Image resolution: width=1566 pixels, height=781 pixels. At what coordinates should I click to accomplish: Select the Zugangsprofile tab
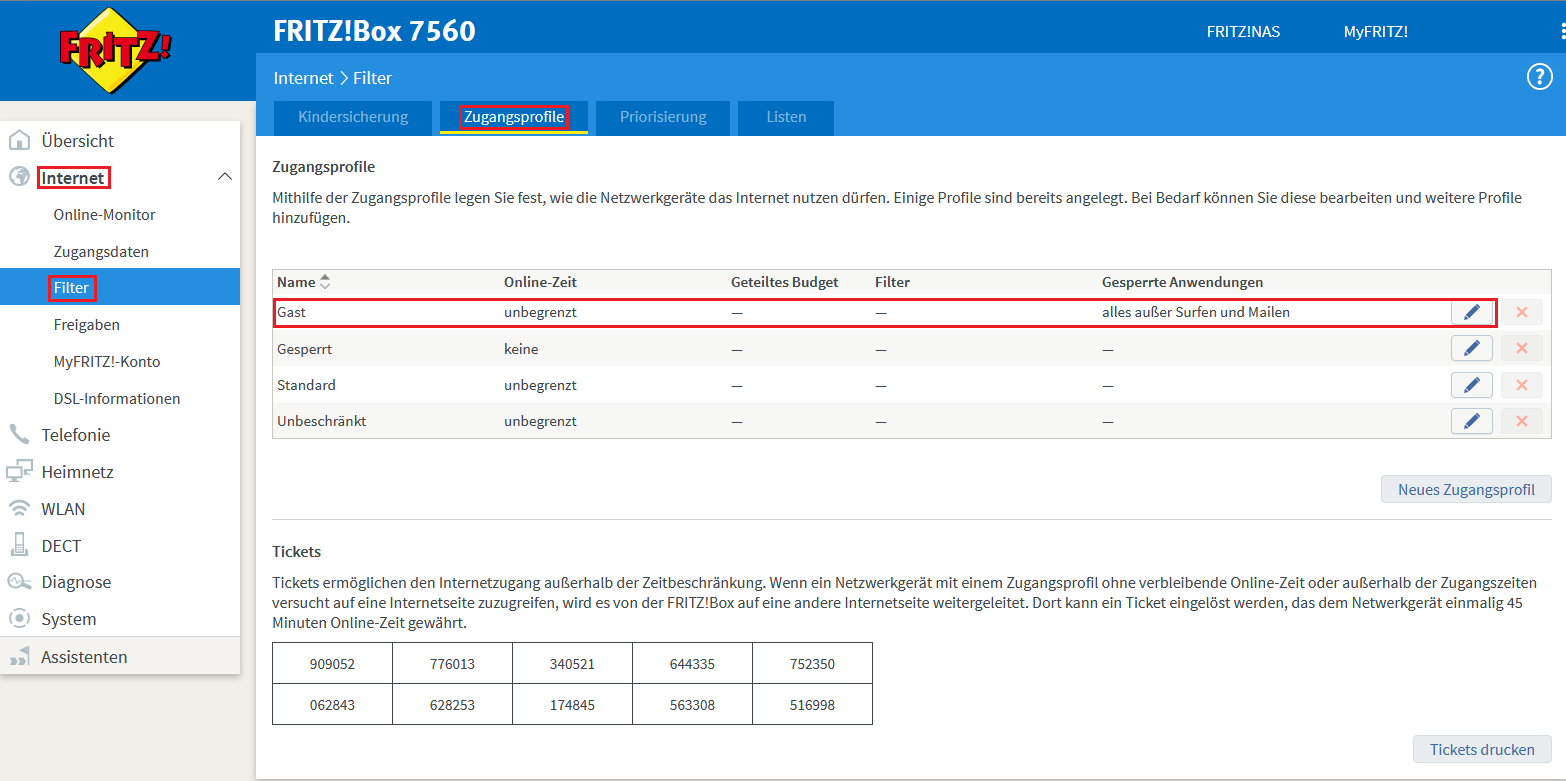(x=514, y=117)
